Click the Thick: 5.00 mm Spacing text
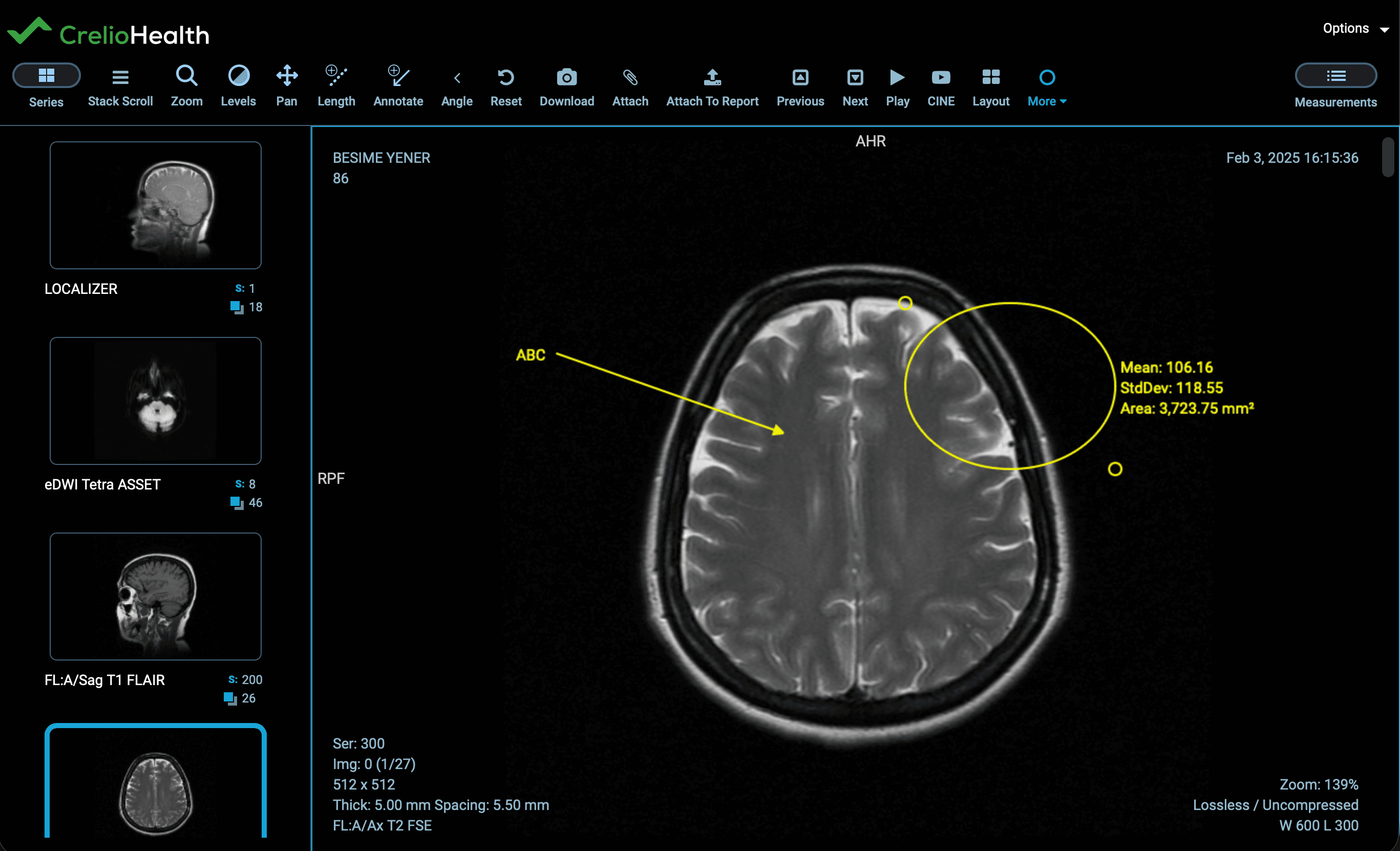 pos(440,804)
